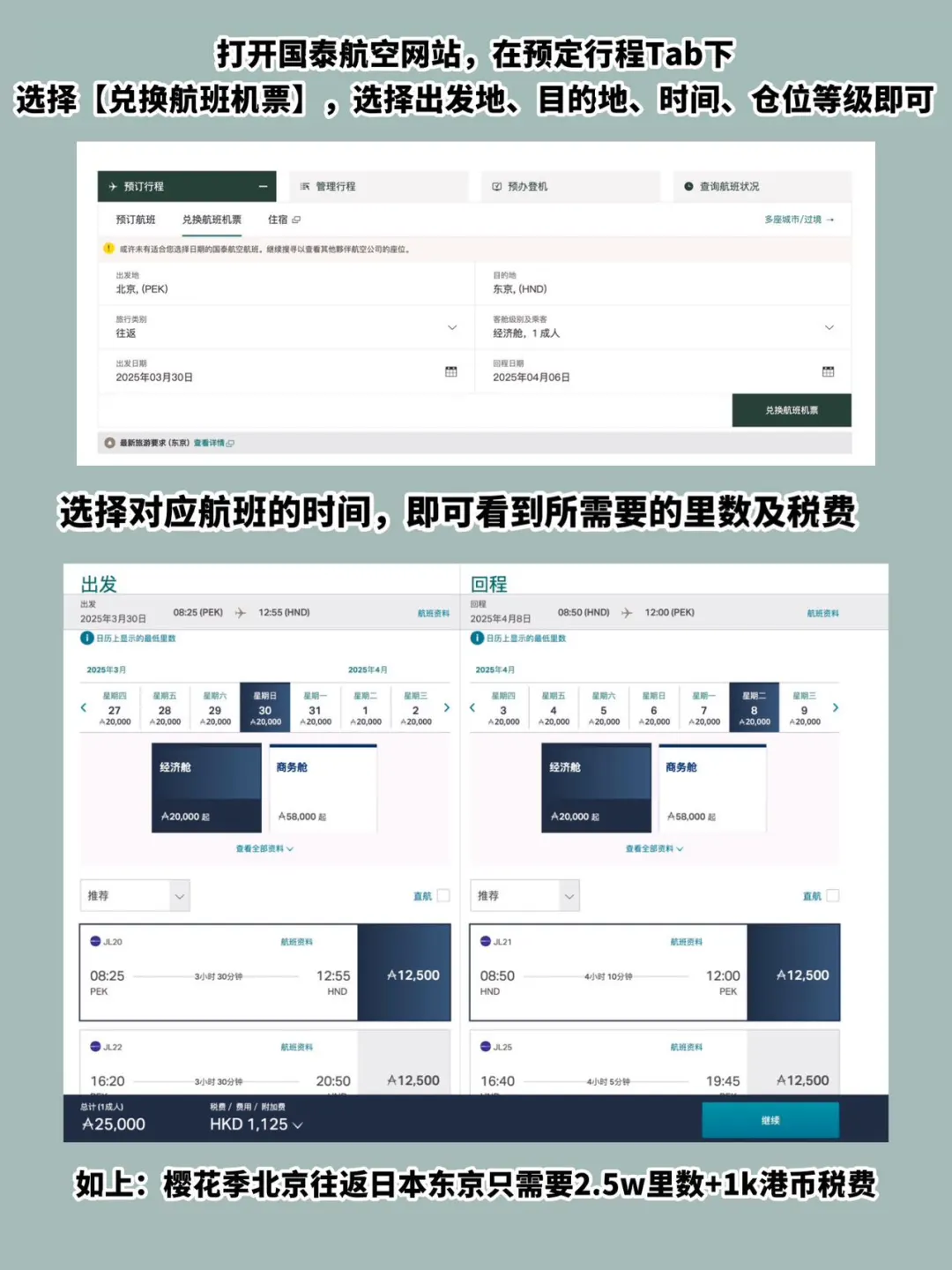952x1270 pixels.
Task: Open the calendar icon for 回程日期
Action: pos(828,371)
